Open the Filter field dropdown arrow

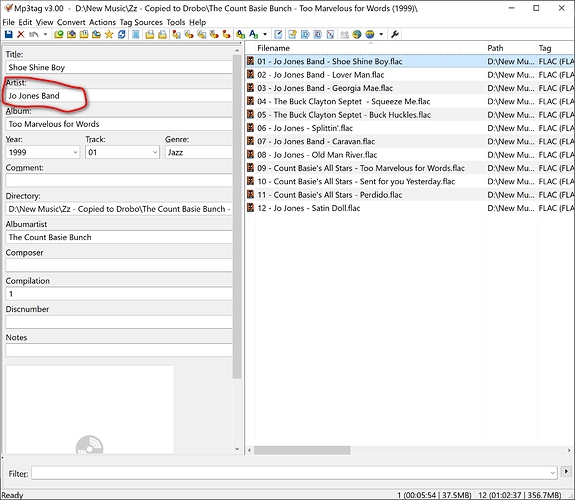pos(553,473)
